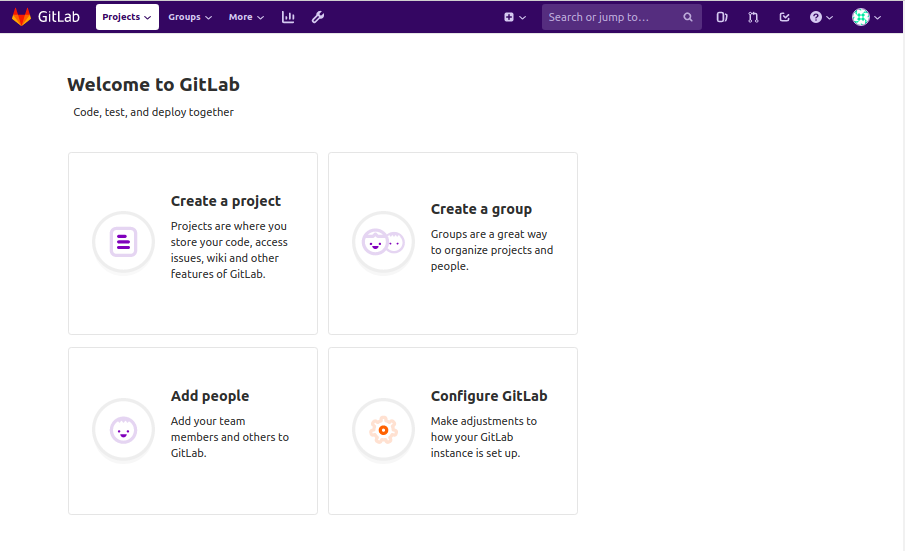The image size is (905, 551).
Task: Click the Create a group heading
Action: 481,209
